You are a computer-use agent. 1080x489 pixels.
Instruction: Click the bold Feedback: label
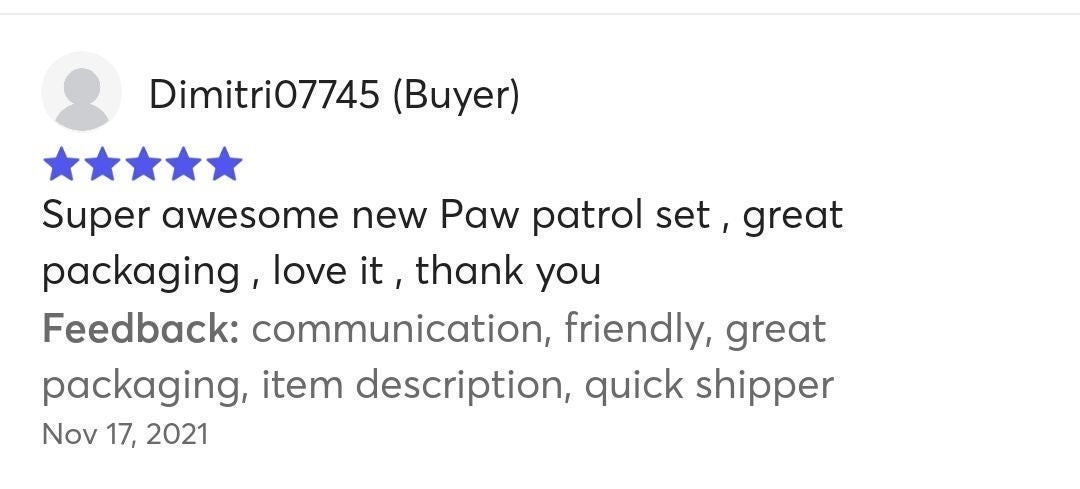pyautogui.click(x=141, y=329)
